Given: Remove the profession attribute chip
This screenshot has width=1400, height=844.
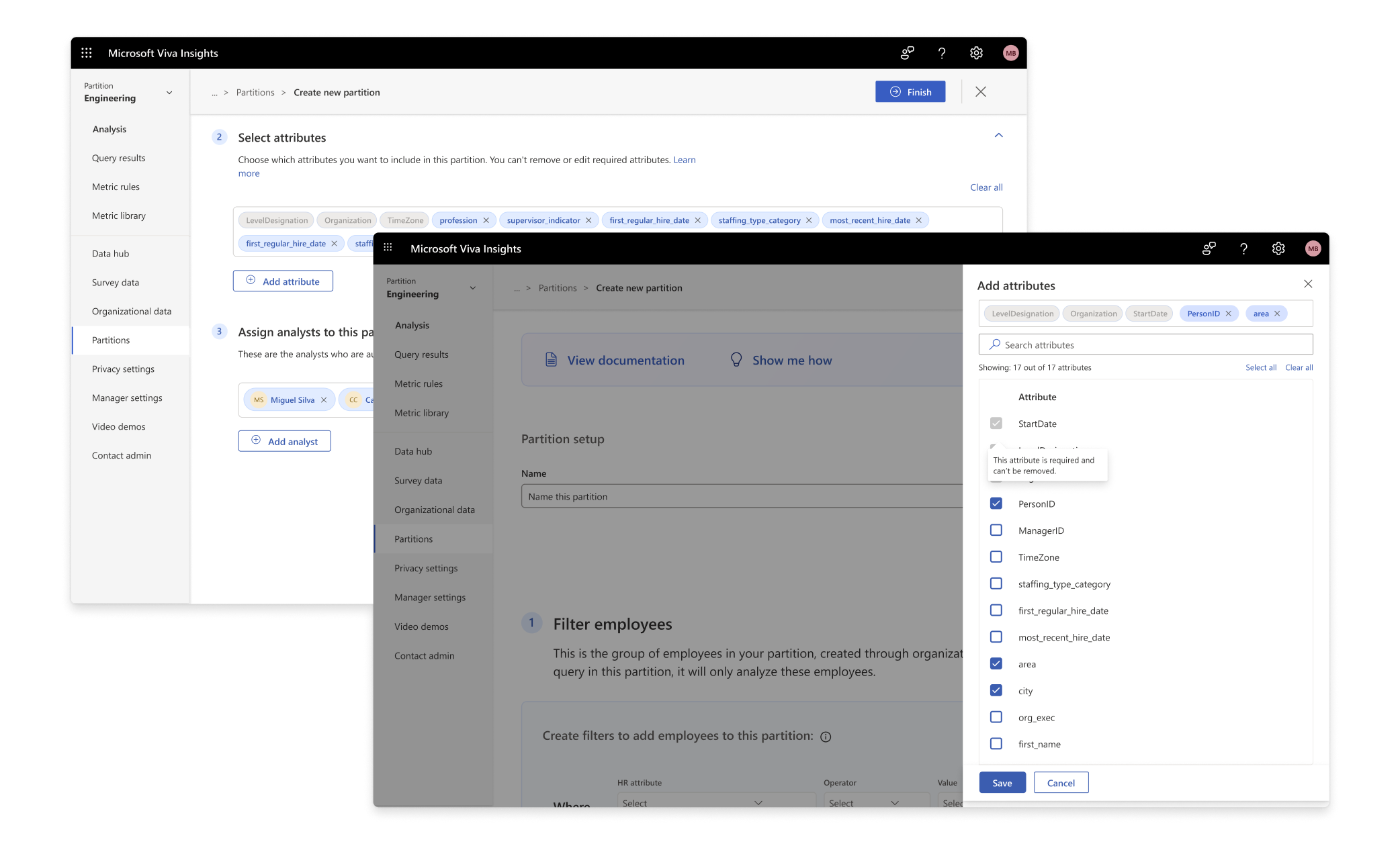Looking at the screenshot, I should 486,220.
